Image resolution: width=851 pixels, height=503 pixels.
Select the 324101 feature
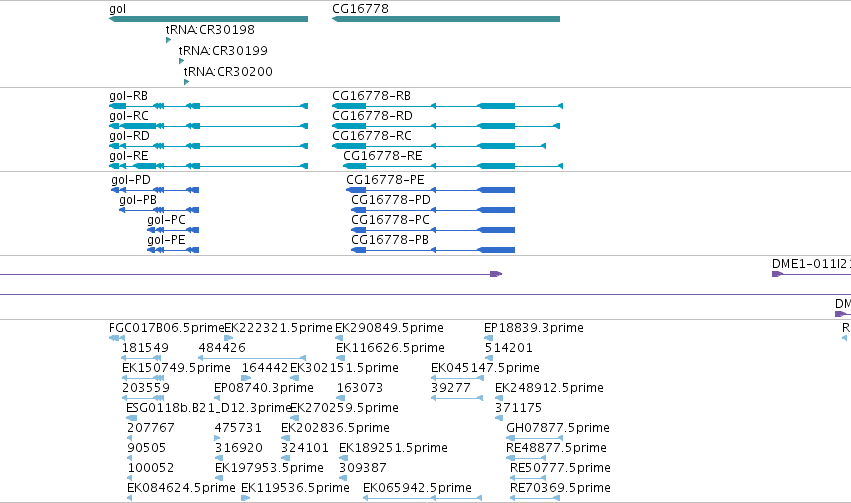[x=305, y=448]
